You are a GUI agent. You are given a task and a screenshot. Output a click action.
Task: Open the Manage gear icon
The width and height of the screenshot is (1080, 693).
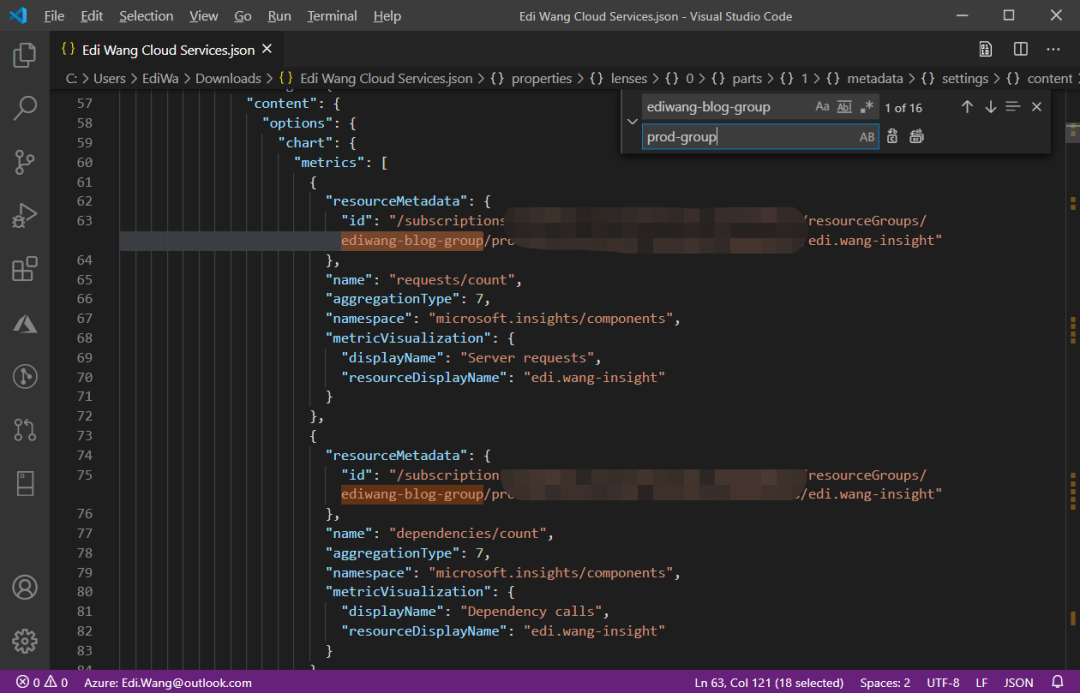pyautogui.click(x=25, y=641)
